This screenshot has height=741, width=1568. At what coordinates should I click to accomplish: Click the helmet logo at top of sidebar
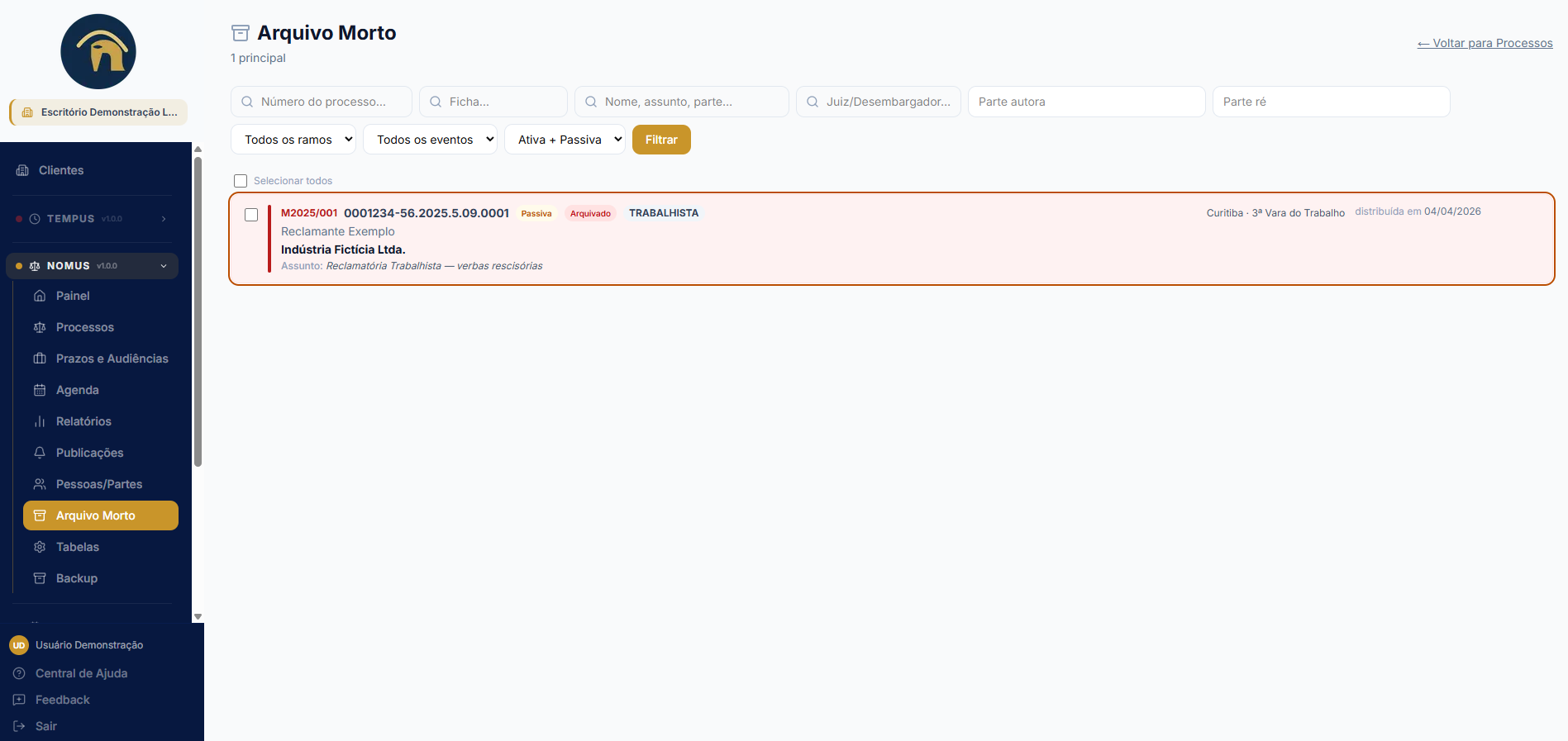(98, 51)
